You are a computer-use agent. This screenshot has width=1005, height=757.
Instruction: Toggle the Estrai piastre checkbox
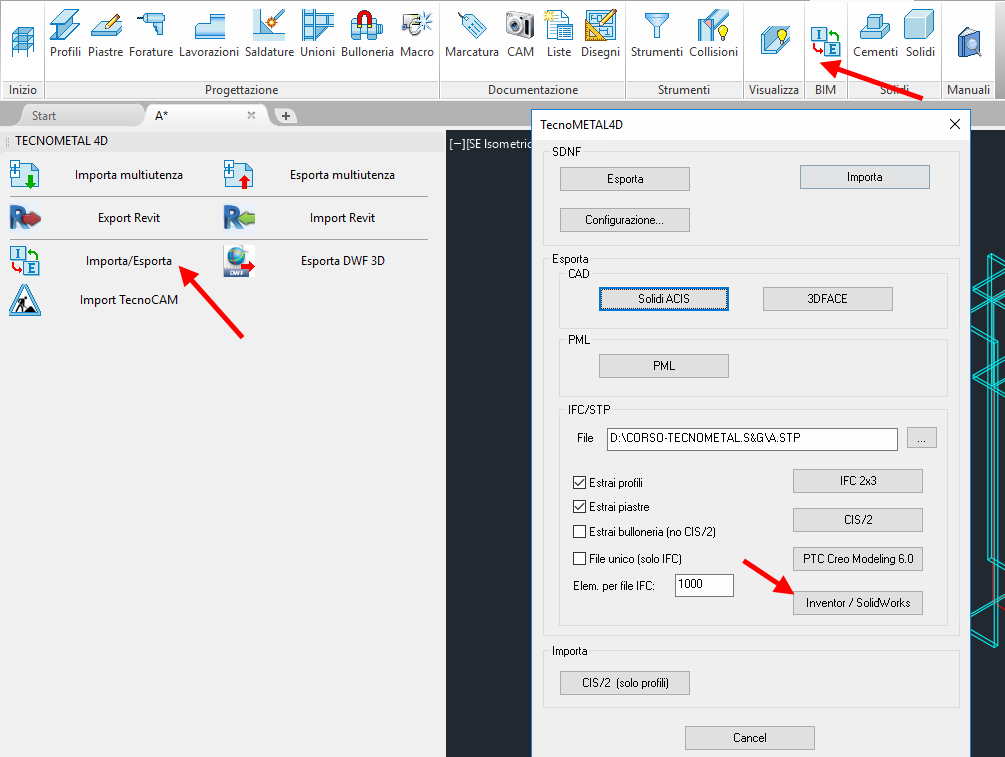[579, 507]
